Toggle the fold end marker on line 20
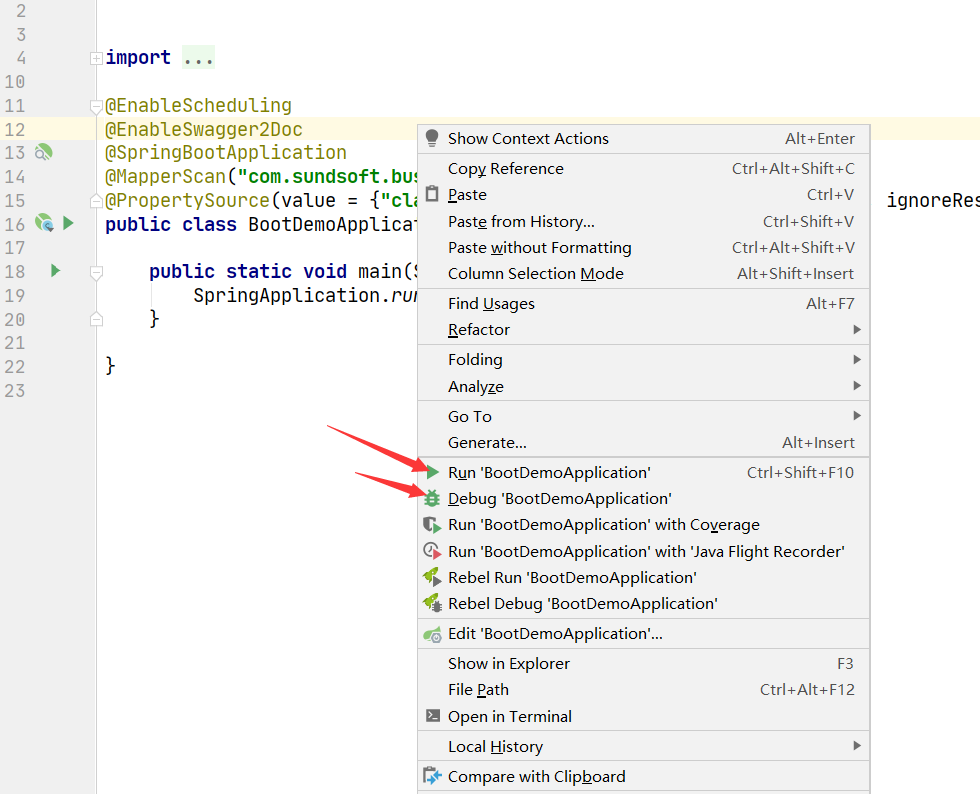 (x=96, y=319)
